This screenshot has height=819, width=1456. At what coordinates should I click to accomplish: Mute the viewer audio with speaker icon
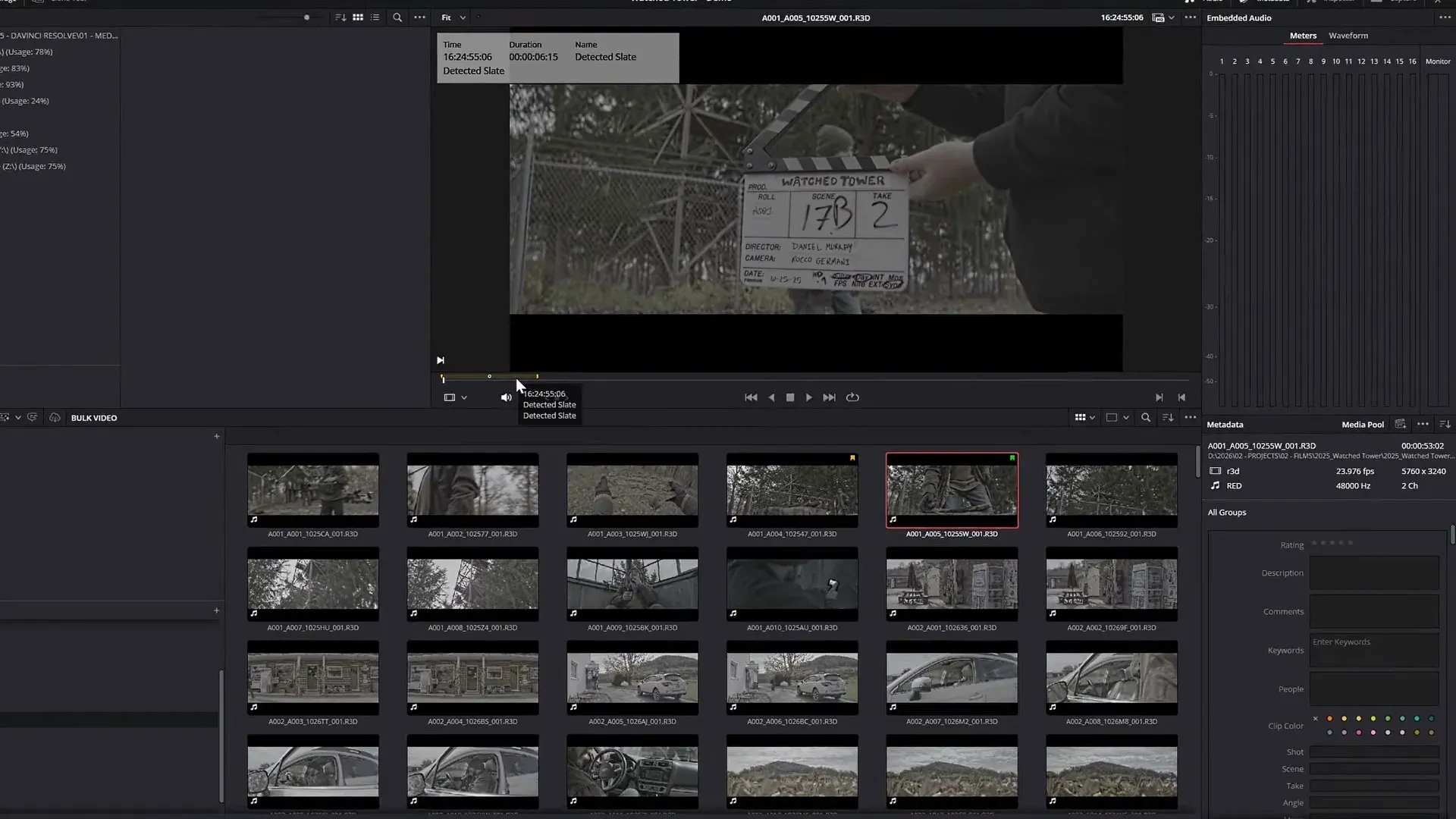pos(506,397)
